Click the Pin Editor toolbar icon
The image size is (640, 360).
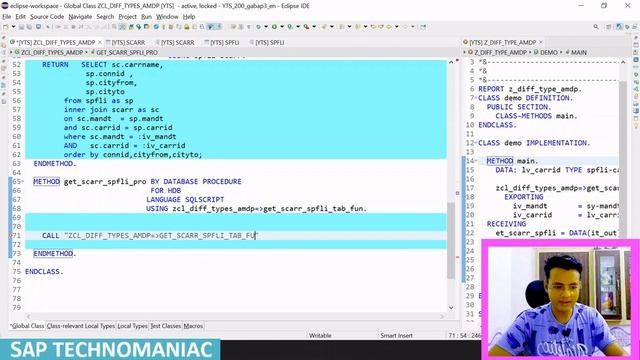(423, 27)
